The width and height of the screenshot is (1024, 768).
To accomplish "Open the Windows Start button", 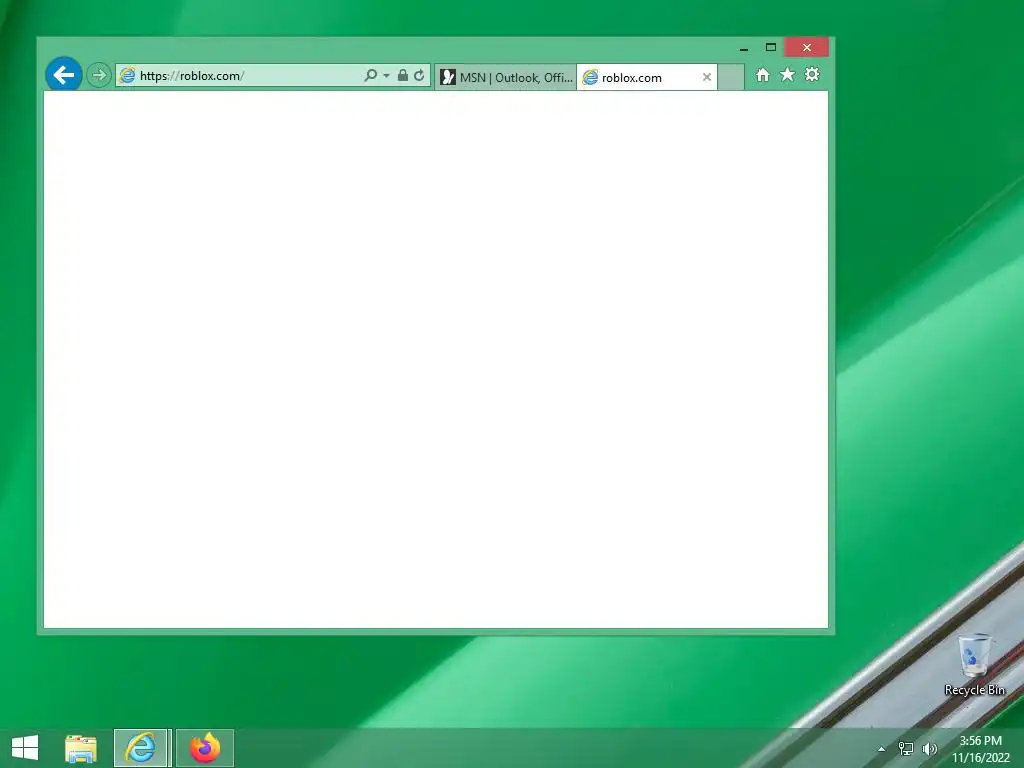I will 25,748.
